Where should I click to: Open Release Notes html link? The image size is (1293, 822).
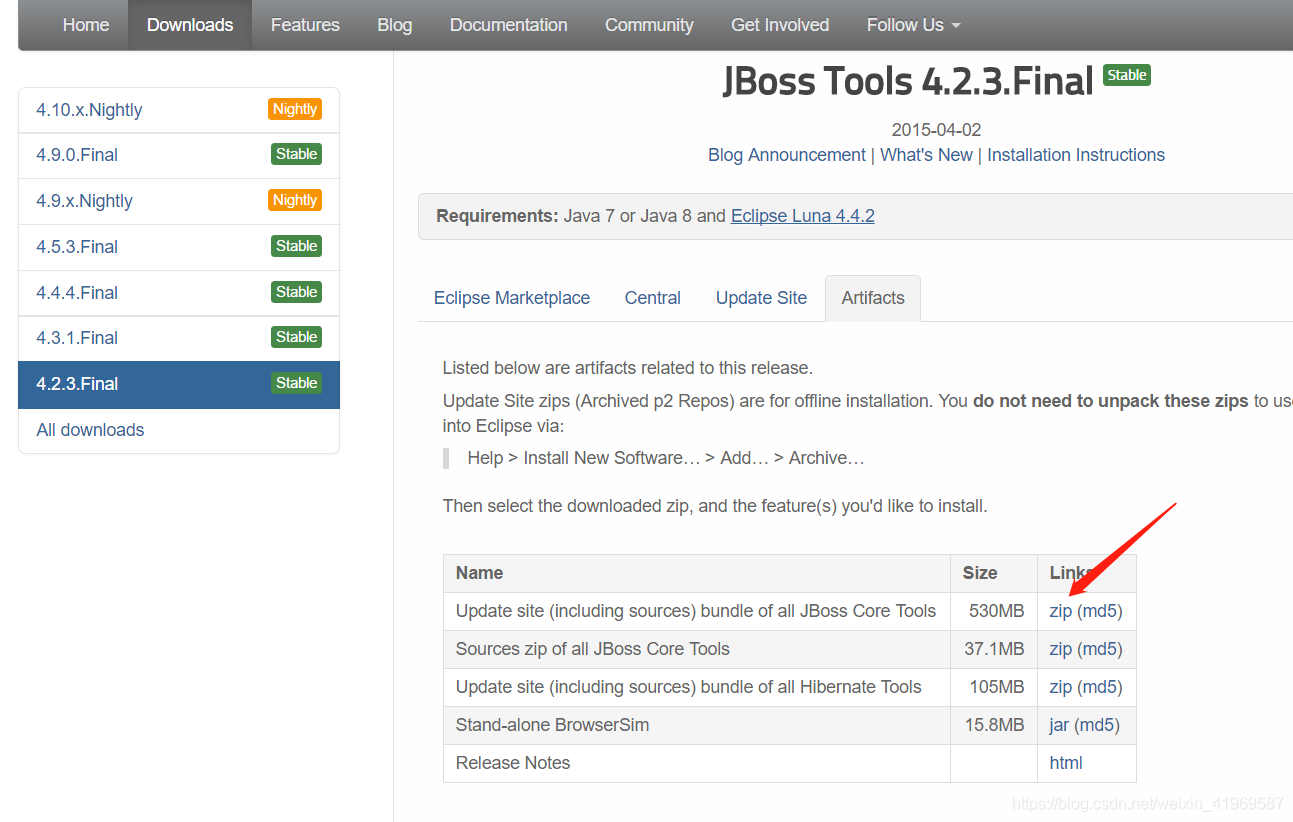pyautogui.click(x=1066, y=763)
